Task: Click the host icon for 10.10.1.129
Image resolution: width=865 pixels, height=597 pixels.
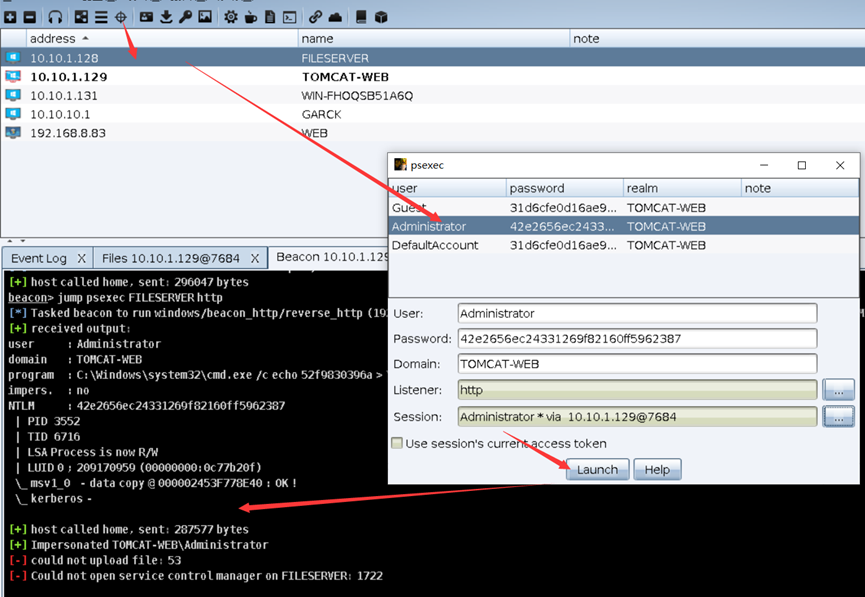Action: 13,76
